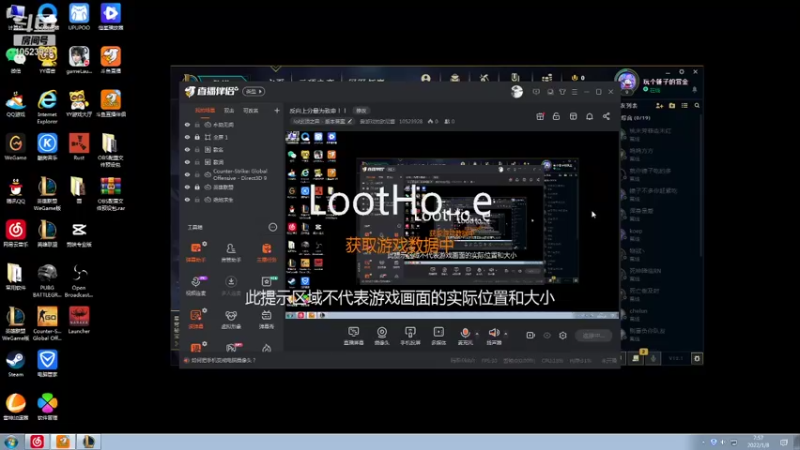Mute the microphone in streaming toolbar
Image resolution: width=800 pixels, height=450 pixels.
[465, 335]
